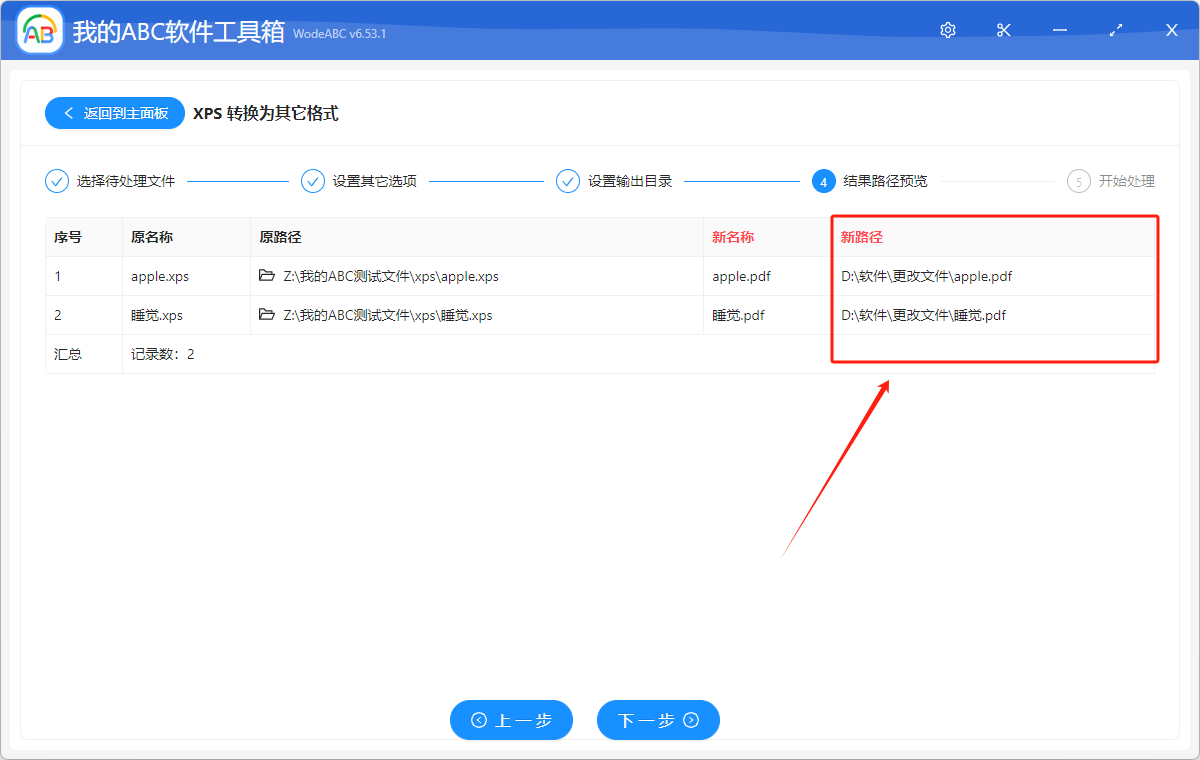The width and height of the screenshot is (1200, 760).
Task: Click step 1 checkmark circle icon
Action: point(57,181)
